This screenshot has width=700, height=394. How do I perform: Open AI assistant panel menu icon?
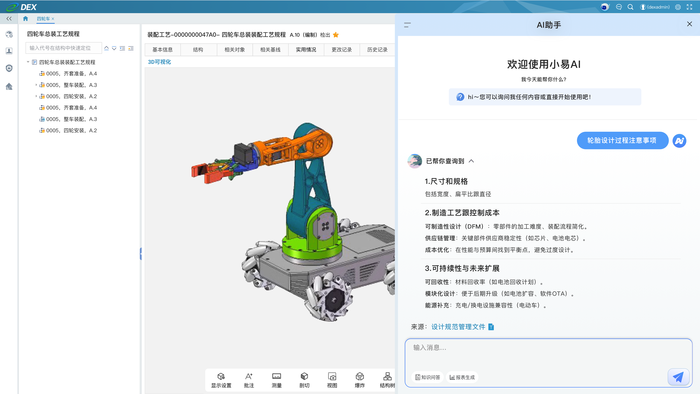(x=407, y=25)
